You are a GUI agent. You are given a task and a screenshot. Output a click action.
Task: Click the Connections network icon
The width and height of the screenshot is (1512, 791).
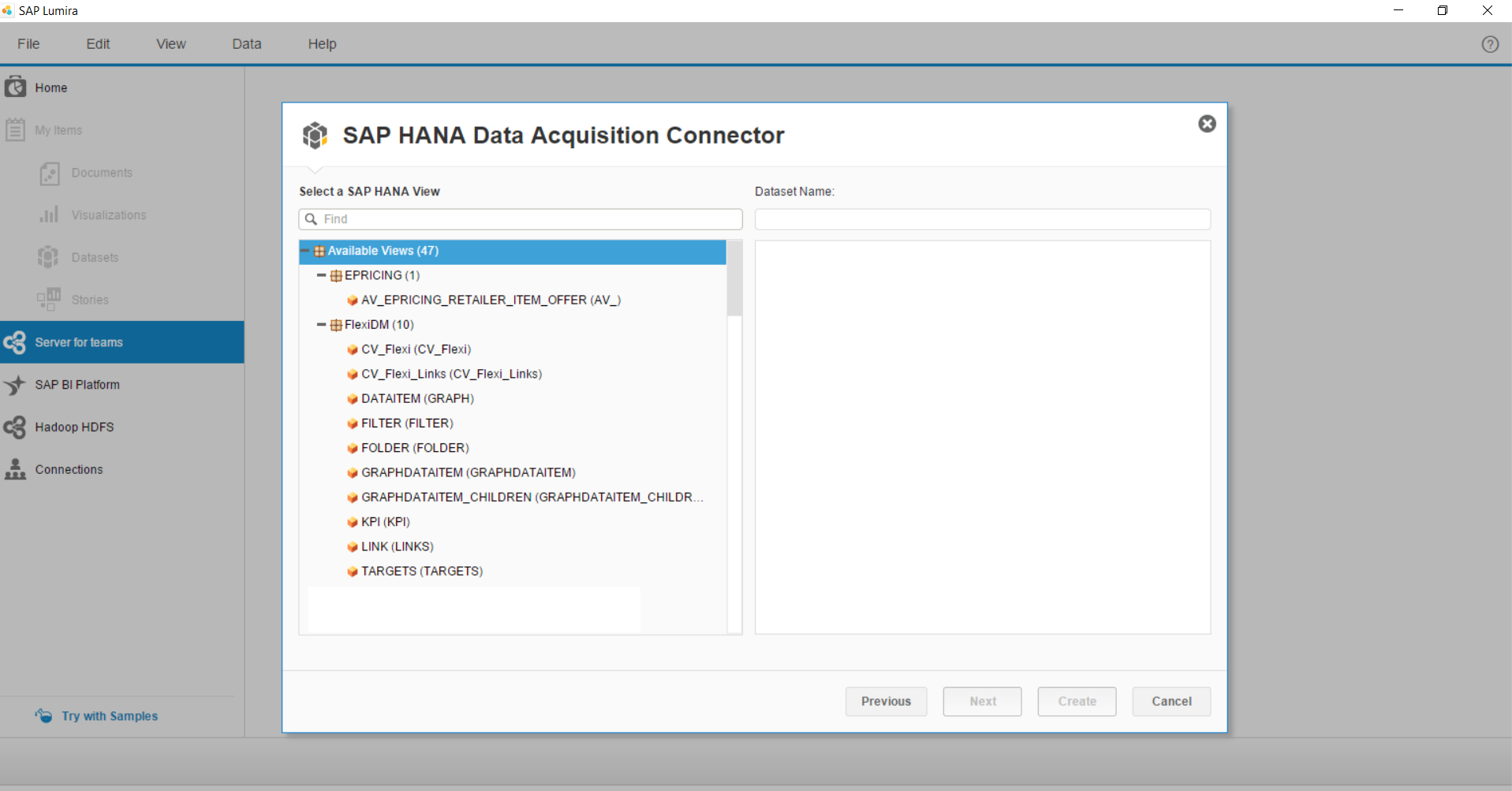point(15,469)
